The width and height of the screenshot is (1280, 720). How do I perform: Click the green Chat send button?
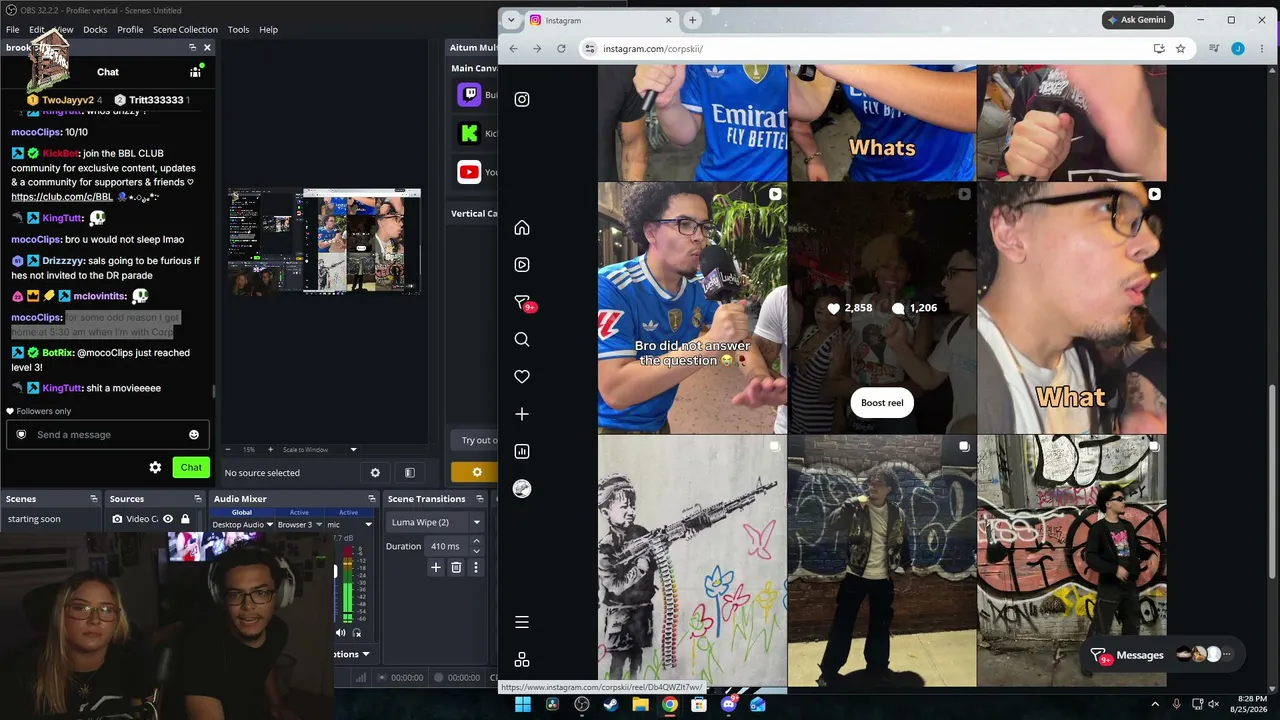click(191, 467)
